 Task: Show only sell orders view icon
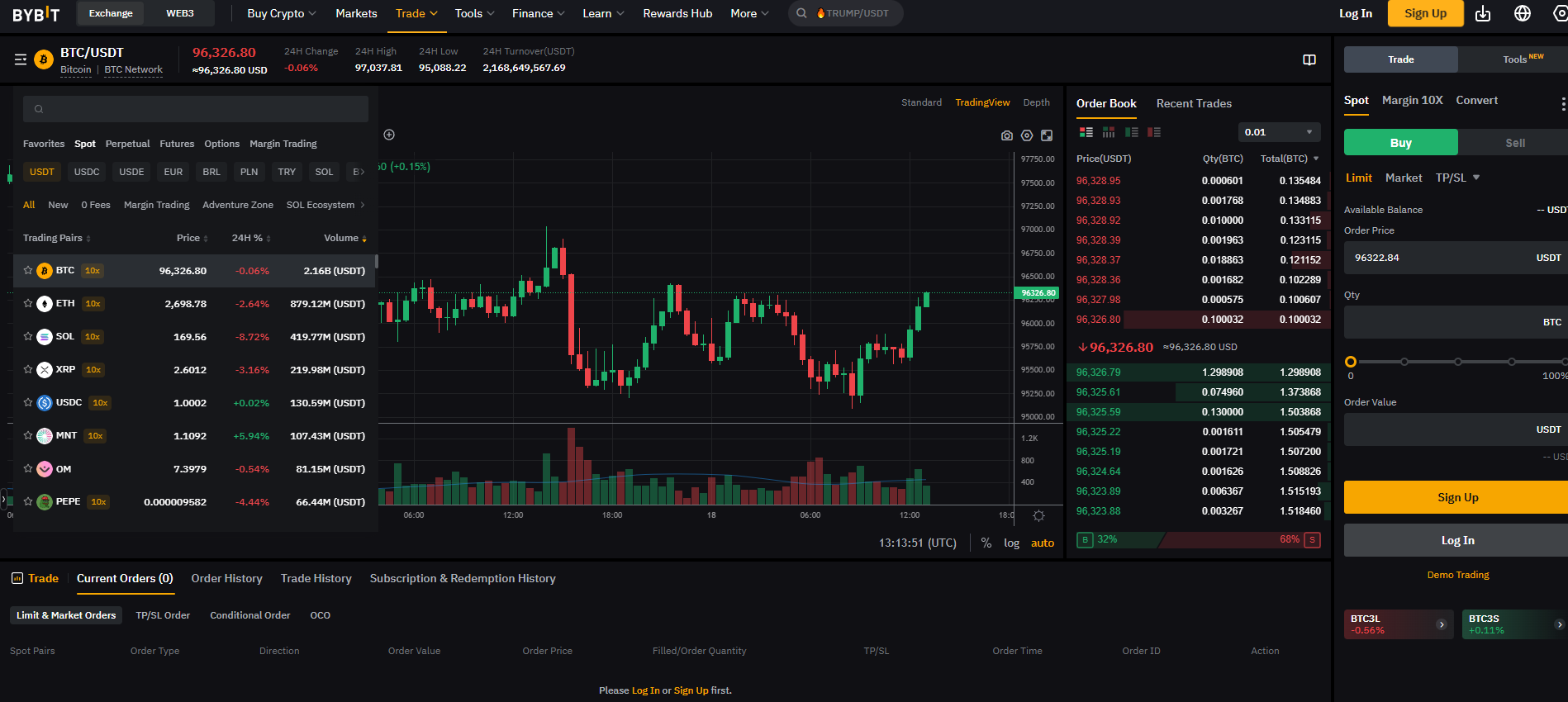coord(1154,132)
